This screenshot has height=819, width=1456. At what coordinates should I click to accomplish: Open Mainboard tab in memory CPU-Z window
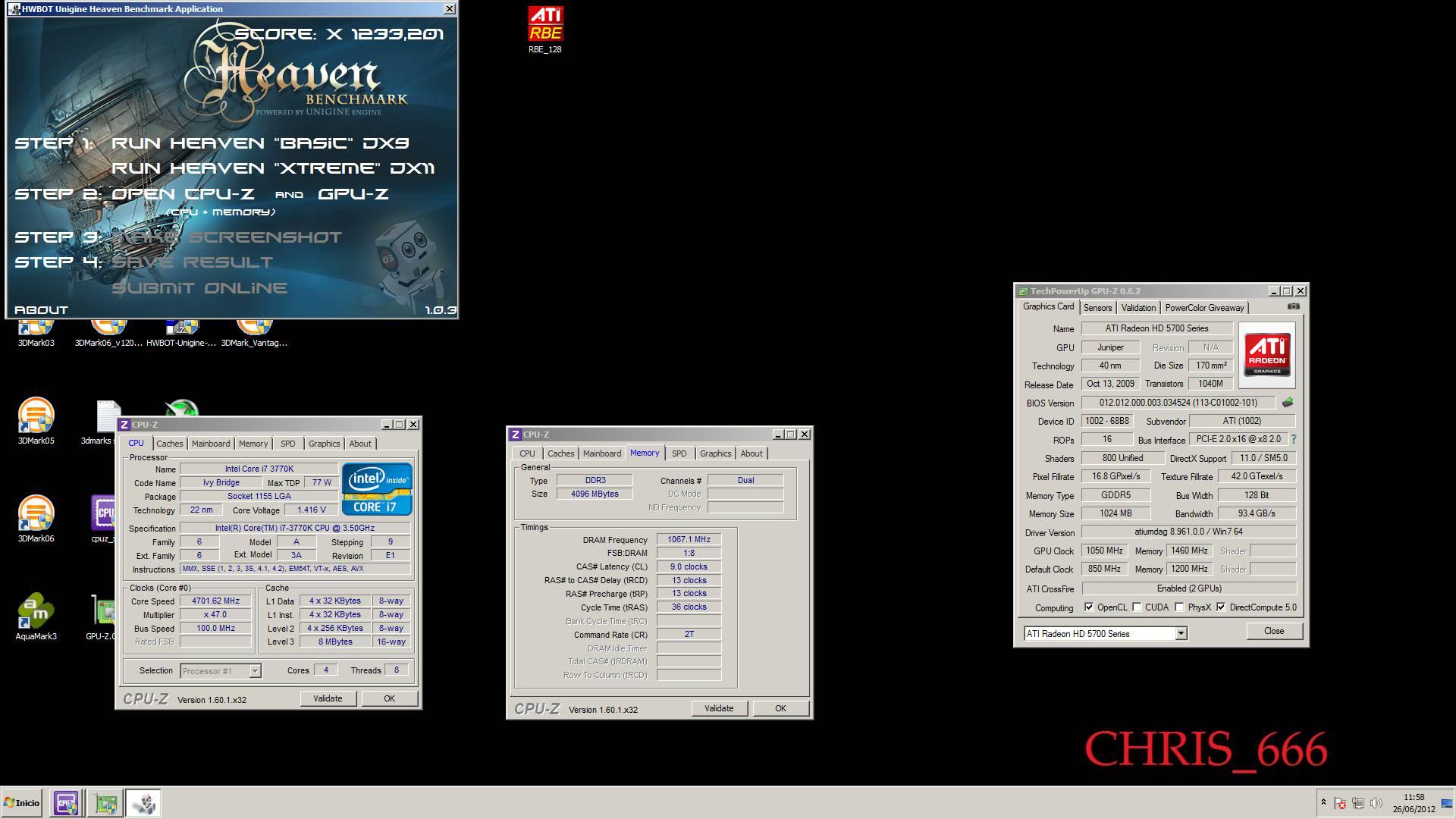pos(602,453)
